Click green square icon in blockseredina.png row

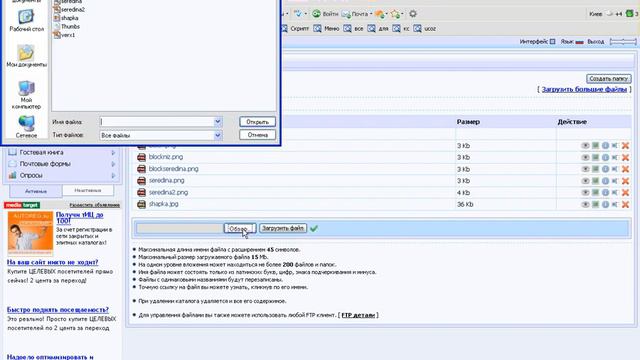pos(596,169)
